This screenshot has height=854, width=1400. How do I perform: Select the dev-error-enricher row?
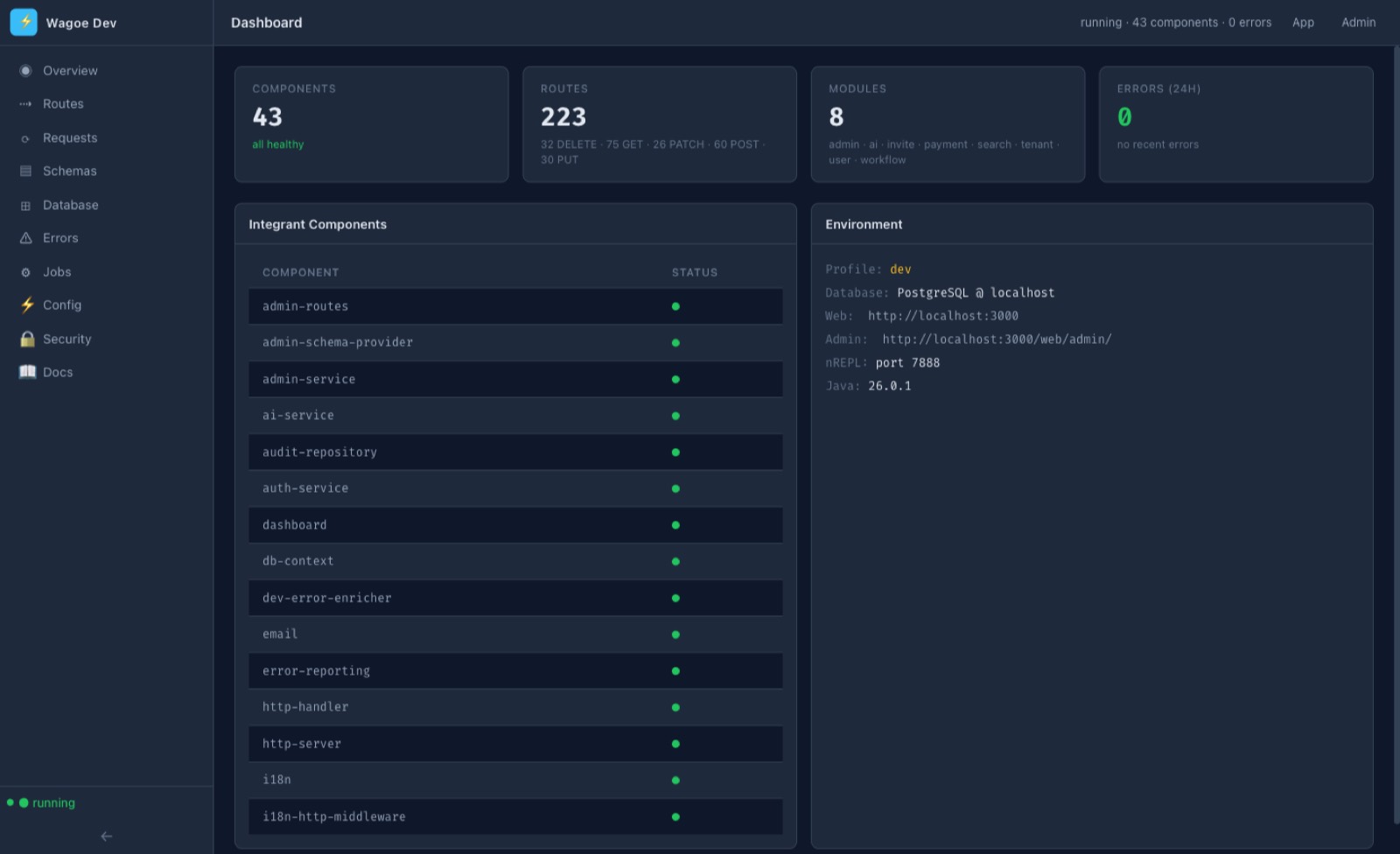(x=515, y=598)
